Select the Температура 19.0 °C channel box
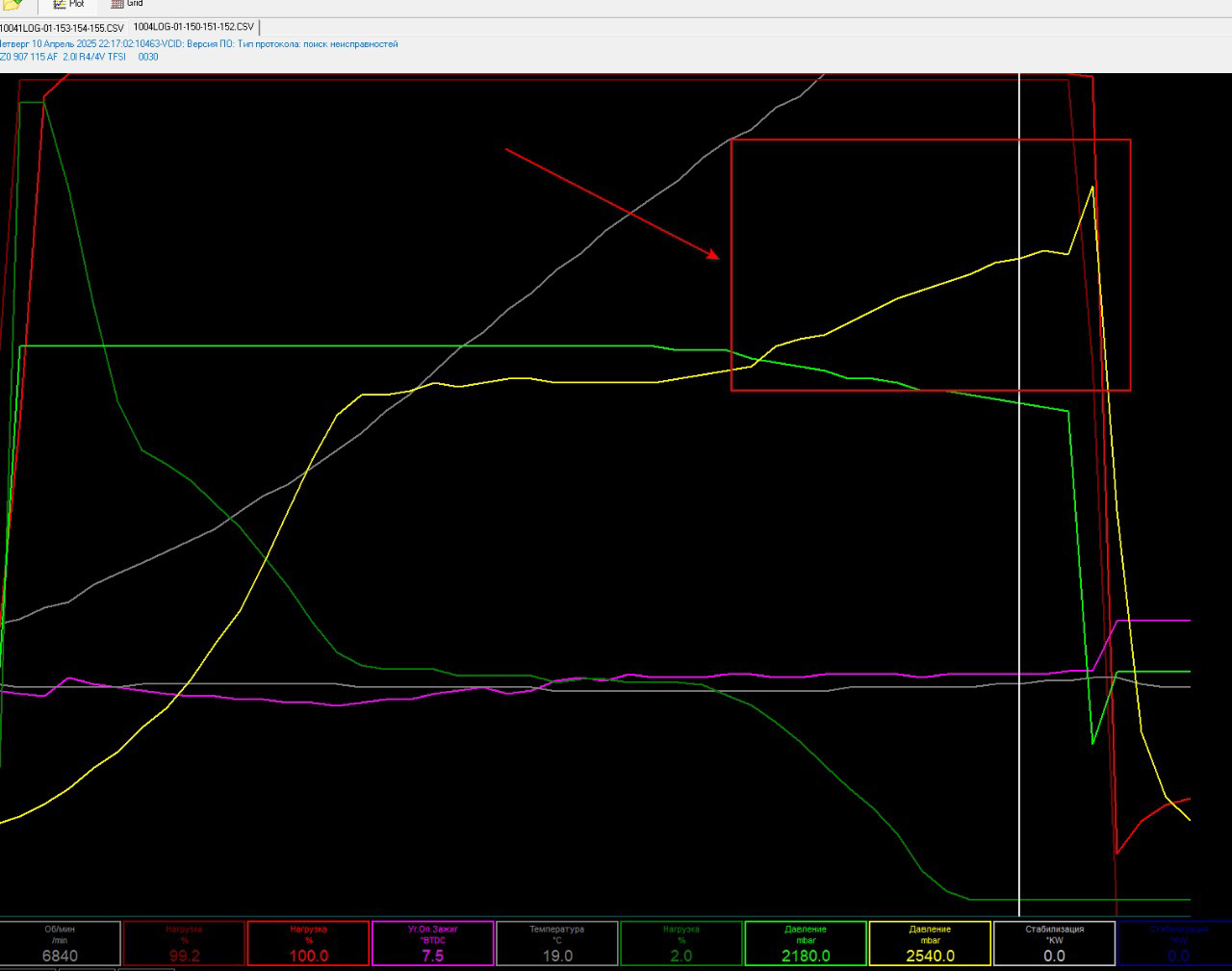This screenshot has height=971, width=1232. click(x=557, y=943)
